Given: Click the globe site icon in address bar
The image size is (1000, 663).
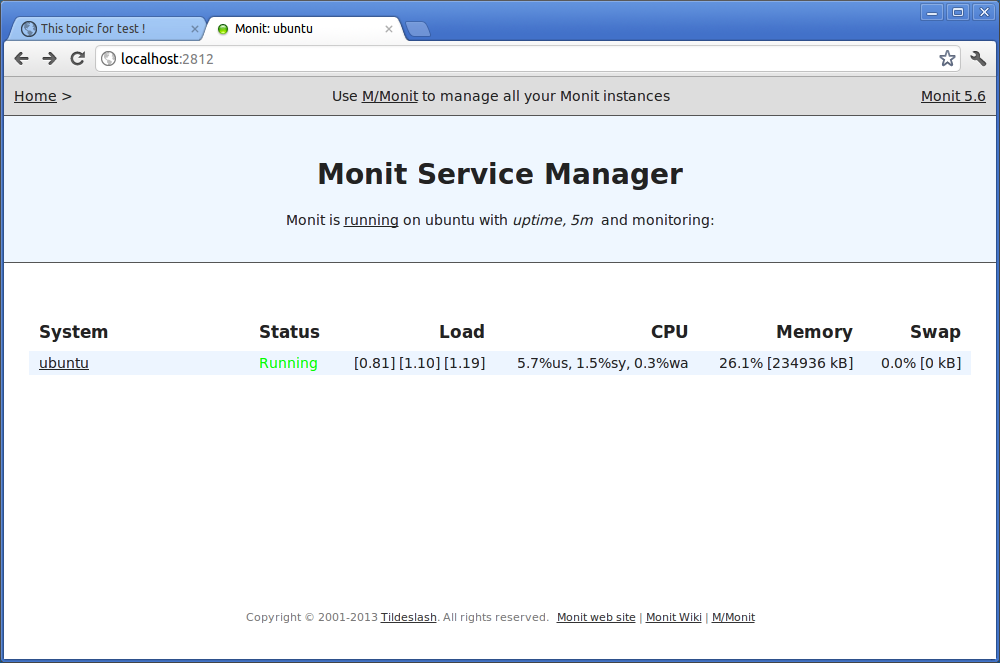Looking at the screenshot, I should (x=109, y=59).
